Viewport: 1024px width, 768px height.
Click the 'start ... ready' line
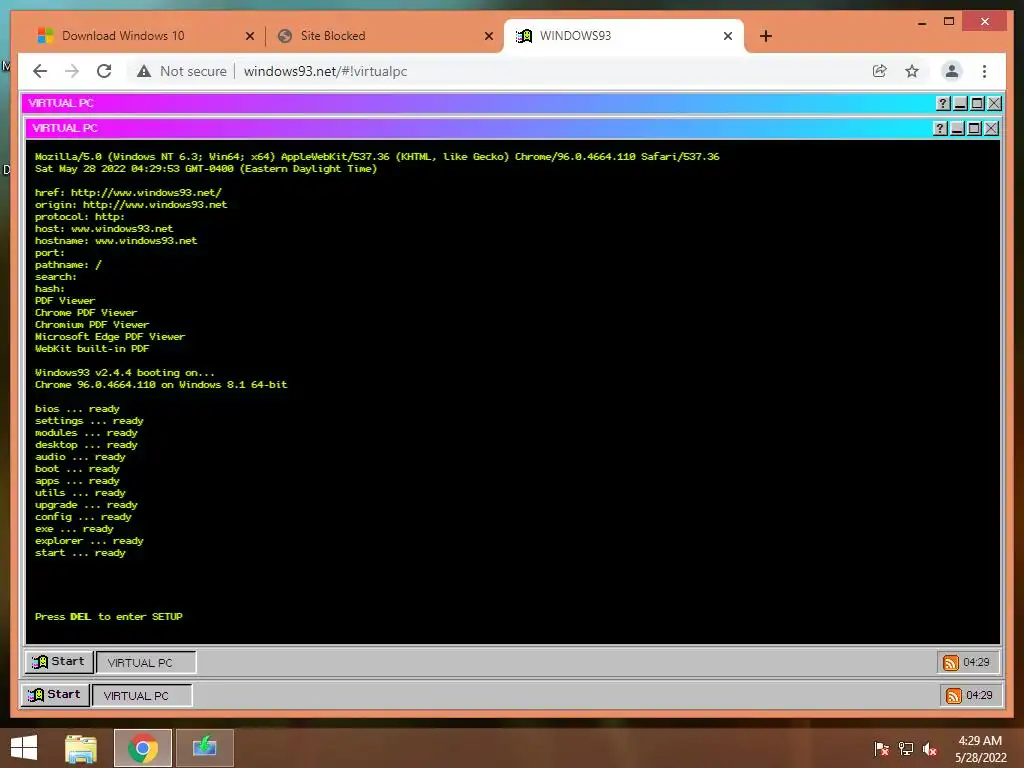[x=80, y=553]
